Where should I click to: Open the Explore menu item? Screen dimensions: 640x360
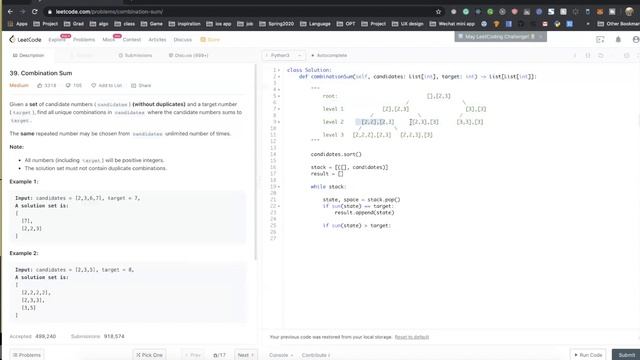click(x=57, y=40)
